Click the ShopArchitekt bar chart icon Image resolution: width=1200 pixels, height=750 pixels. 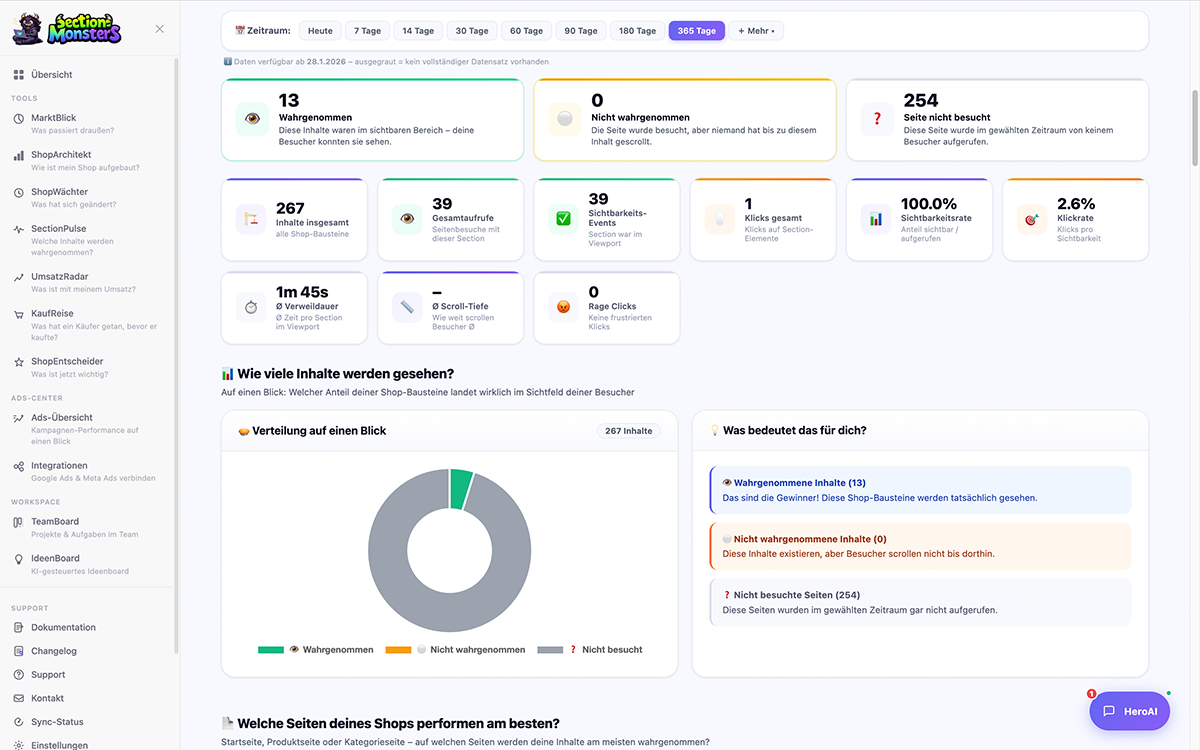tap(19, 156)
